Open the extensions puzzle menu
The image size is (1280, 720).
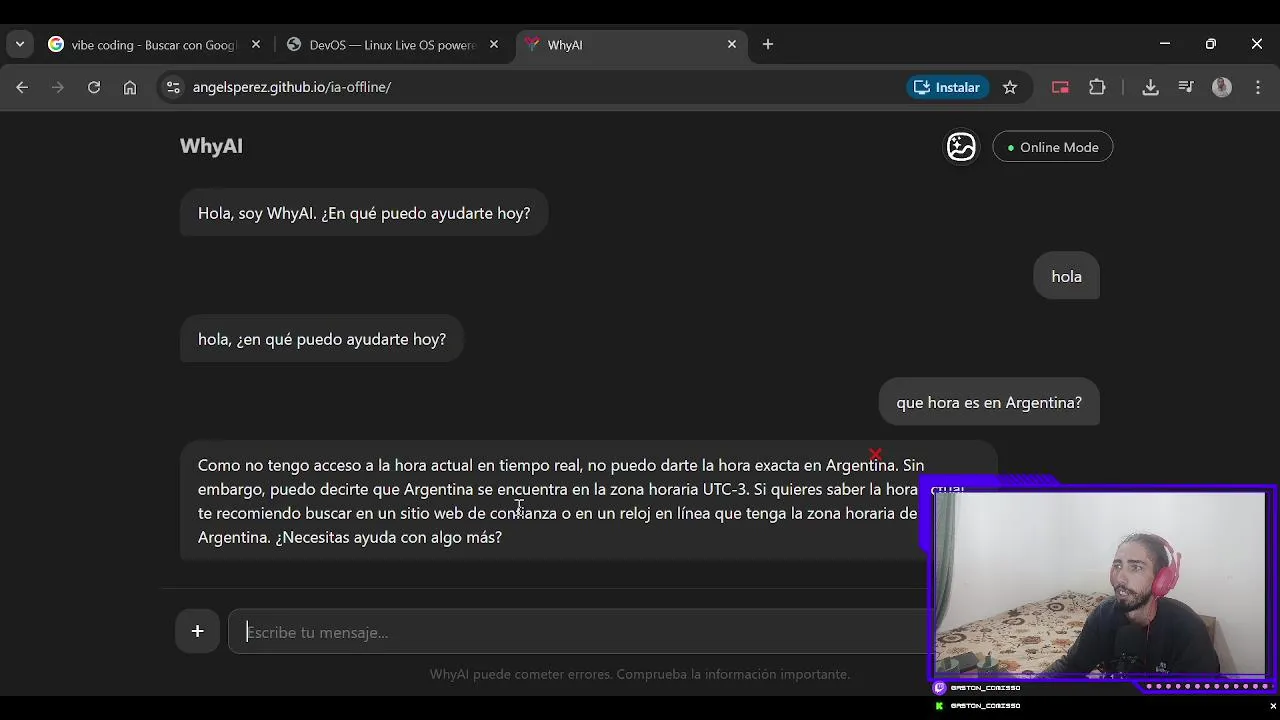tap(1097, 87)
